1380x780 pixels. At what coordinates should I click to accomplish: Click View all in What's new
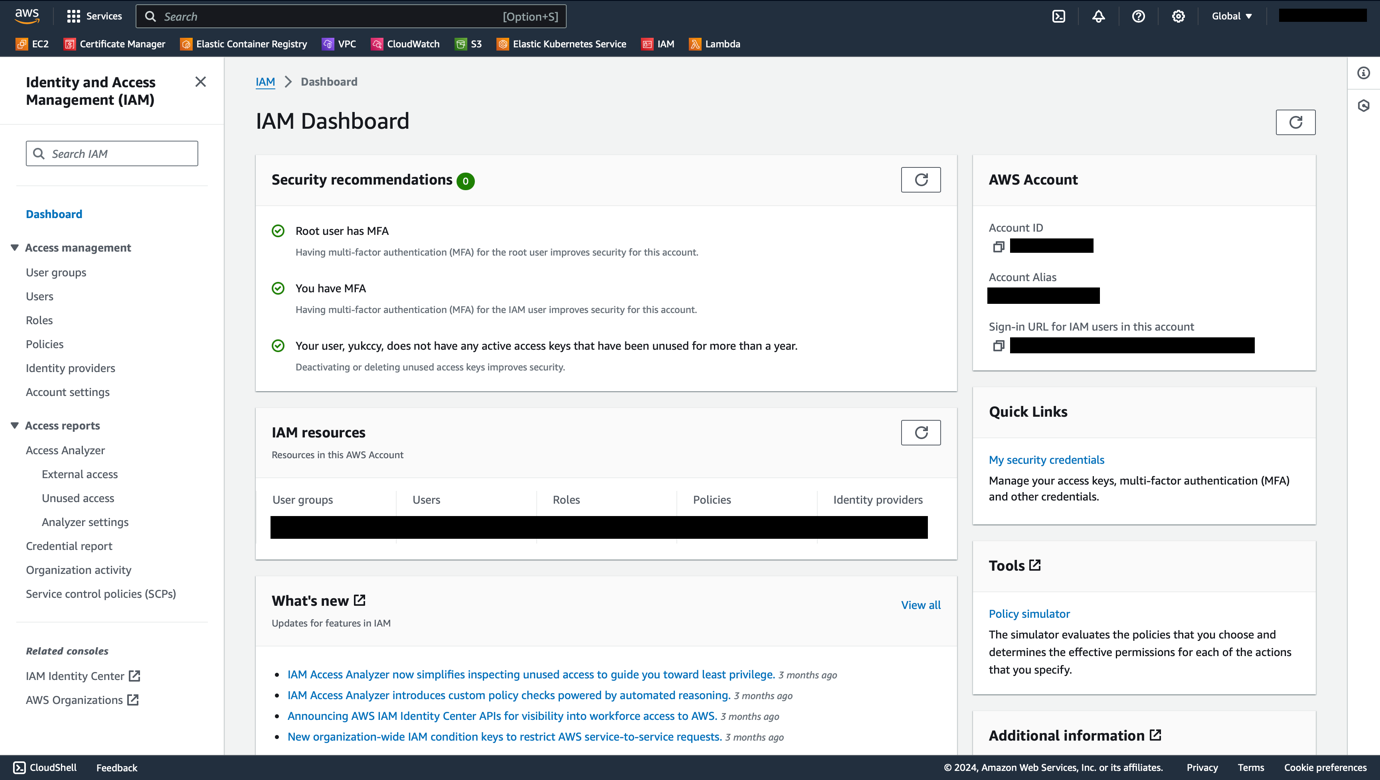(920, 605)
